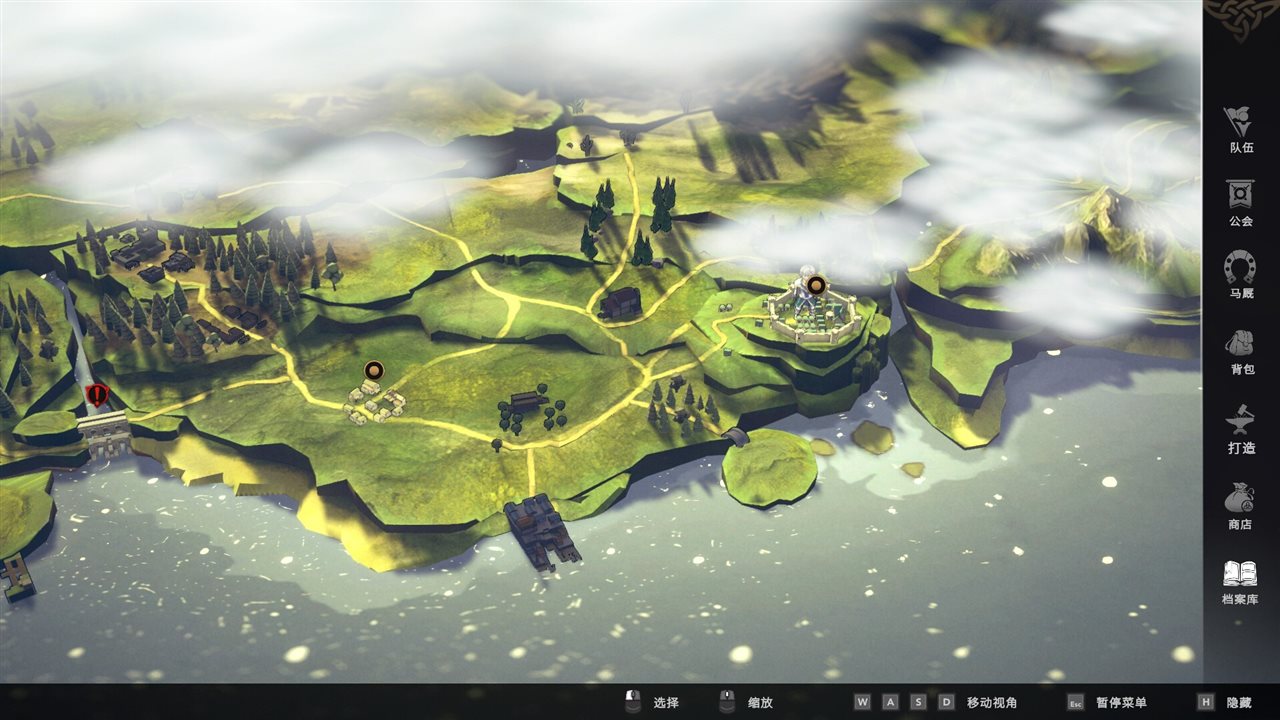
Task: Select the lone dark barn at the crossroads
Action: click(x=620, y=302)
